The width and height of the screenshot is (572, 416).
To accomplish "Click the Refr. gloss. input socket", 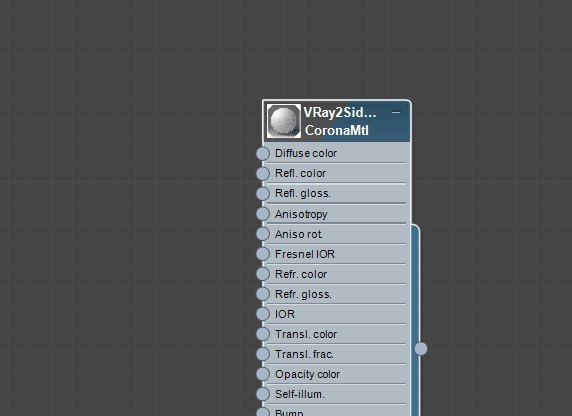I will click(x=263, y=294).
